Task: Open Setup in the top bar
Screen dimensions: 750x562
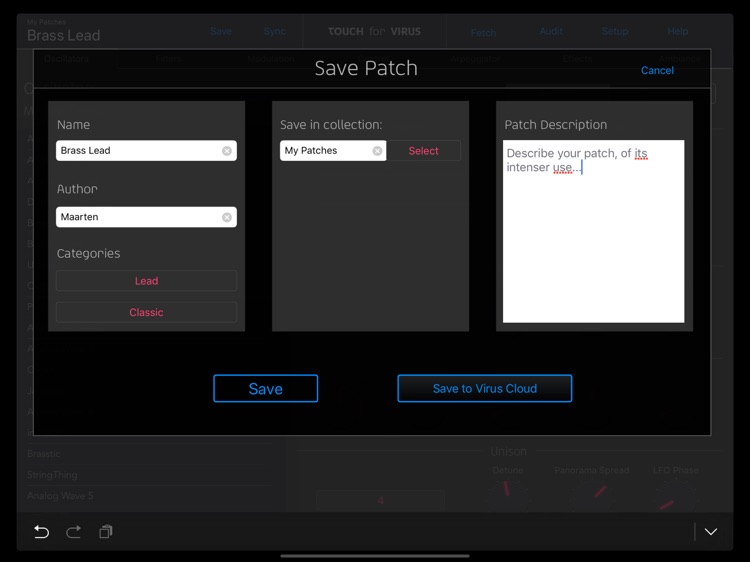Action: click(615, 31)
